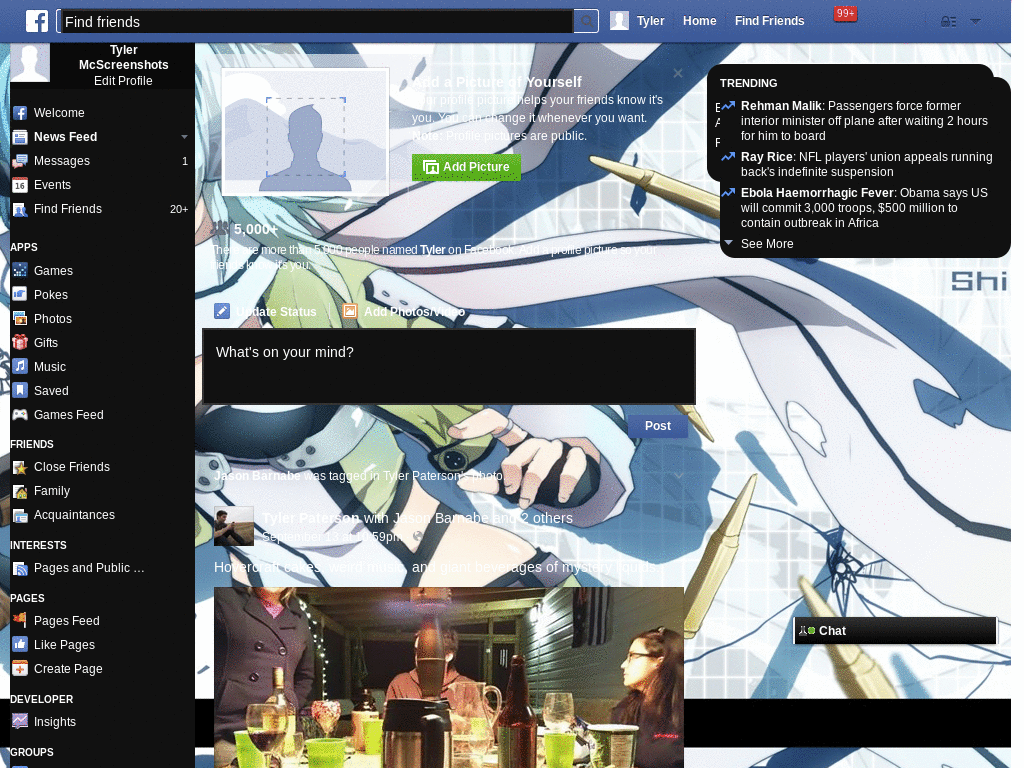The image size is (1024, 768).
Task: Click the blank profile picture placeholder
Action: [x=305, y=131]
